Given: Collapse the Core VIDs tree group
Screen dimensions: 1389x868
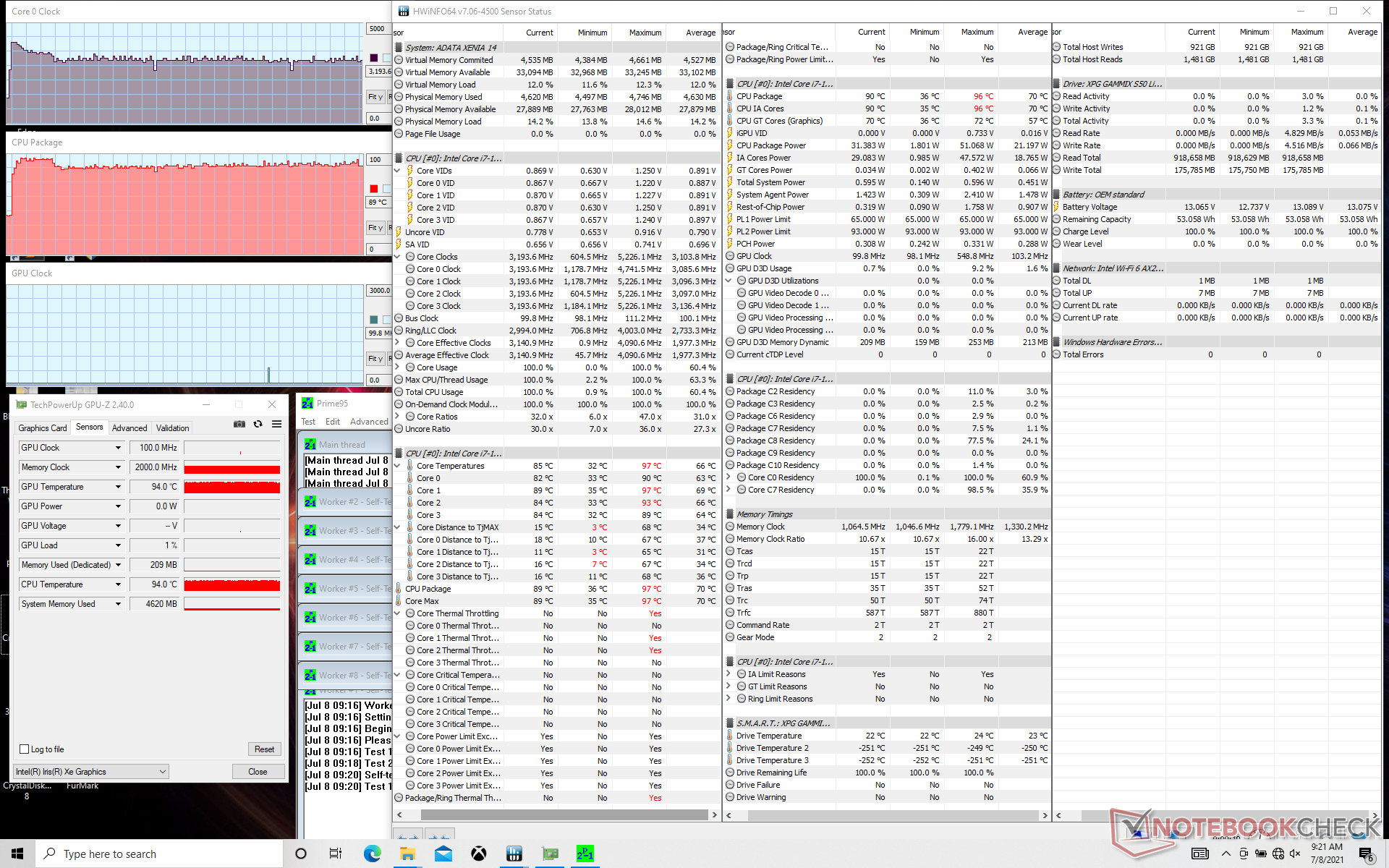Looking at the screenshot, I should [397, 171].
